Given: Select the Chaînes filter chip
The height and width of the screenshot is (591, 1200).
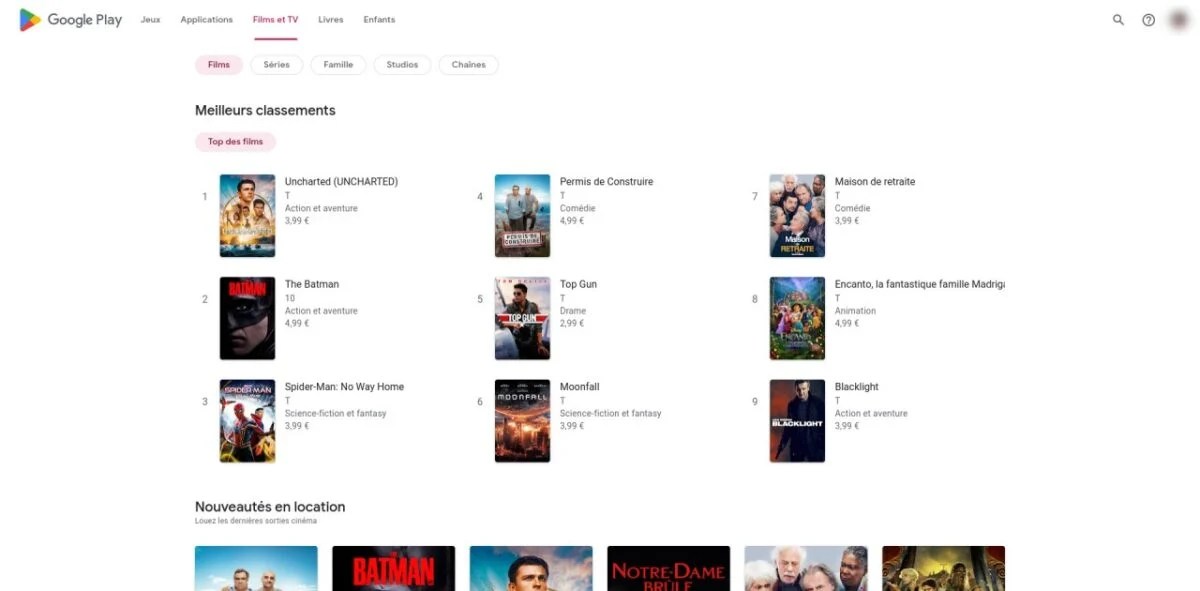Looking at the screenshot, I should coord(468,65).
